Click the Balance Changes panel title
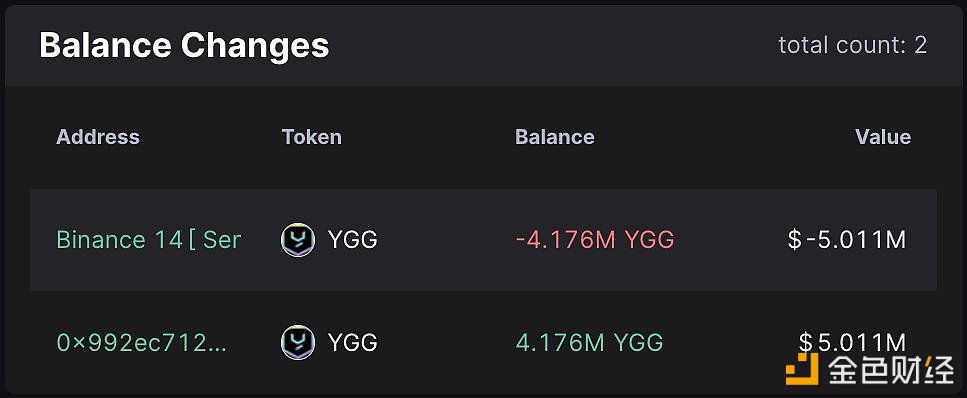 coord(184,46)
